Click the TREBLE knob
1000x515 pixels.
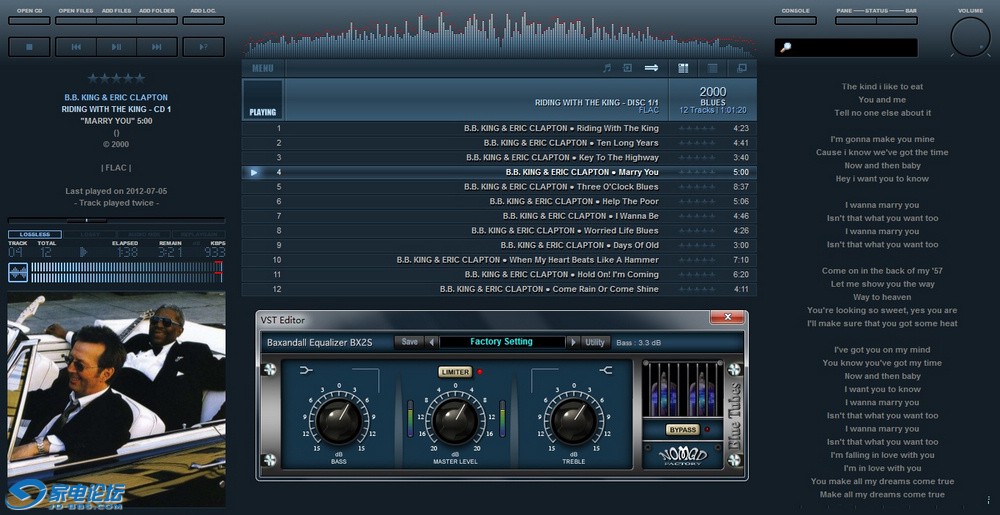coord(573,421)
